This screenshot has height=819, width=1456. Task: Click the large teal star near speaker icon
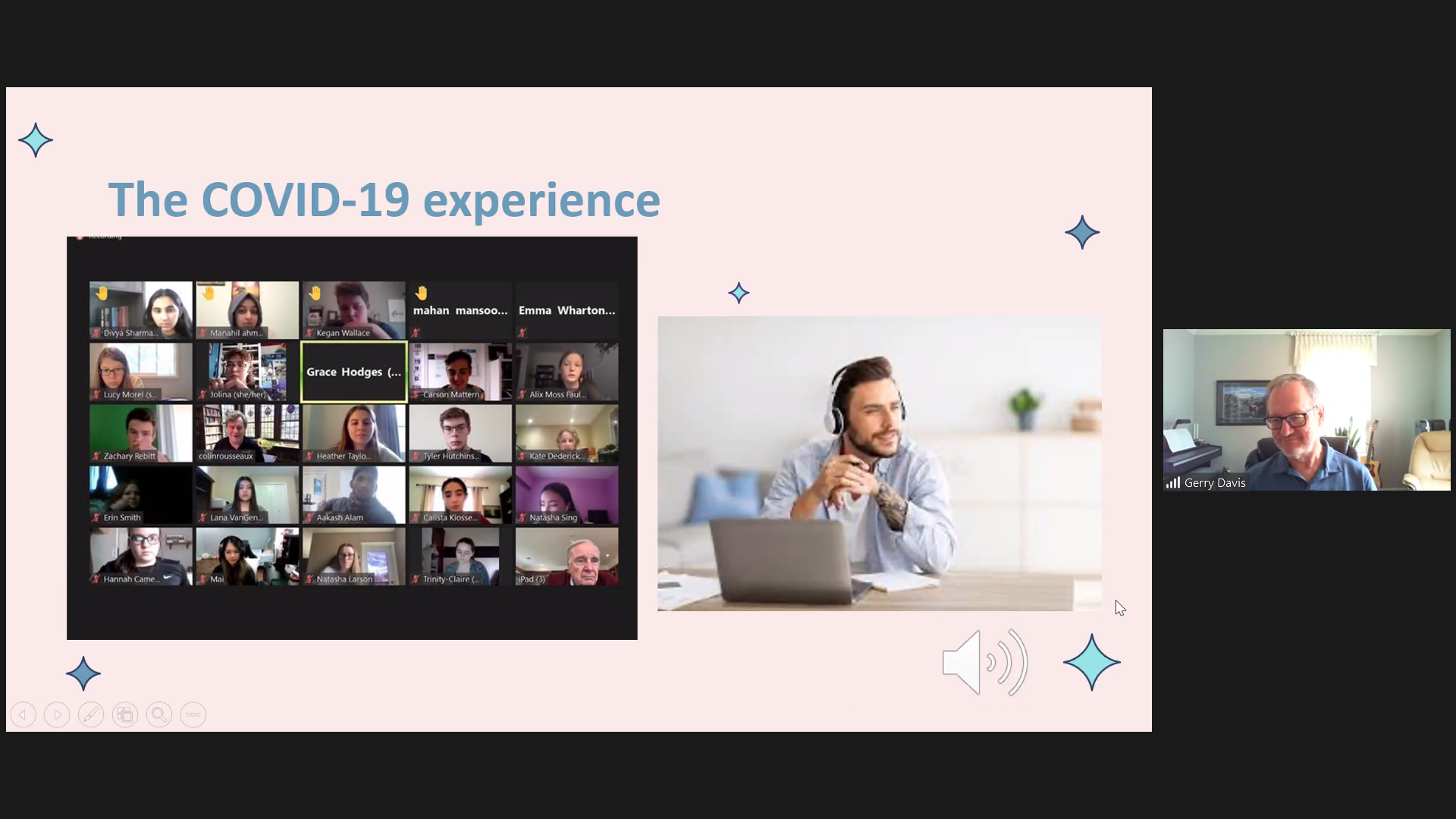click(1092, 662)
